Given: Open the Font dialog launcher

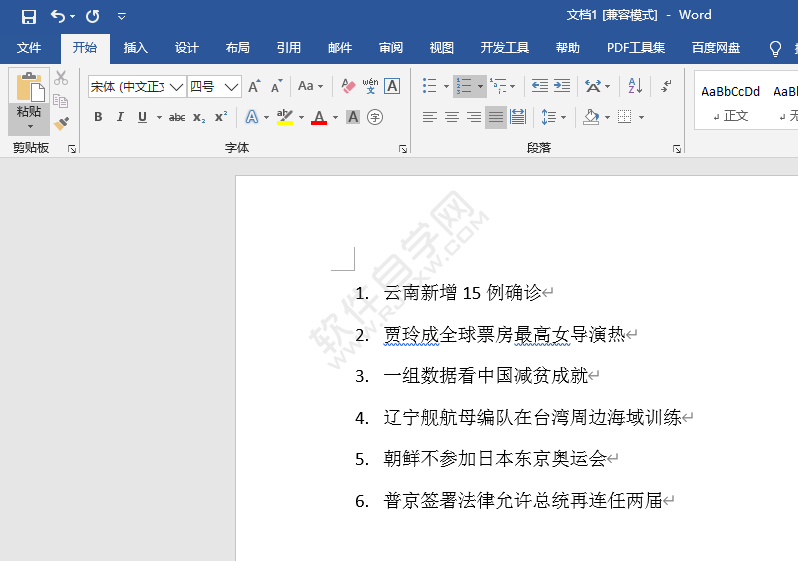Looking at the screenshot, I should 403,149.
